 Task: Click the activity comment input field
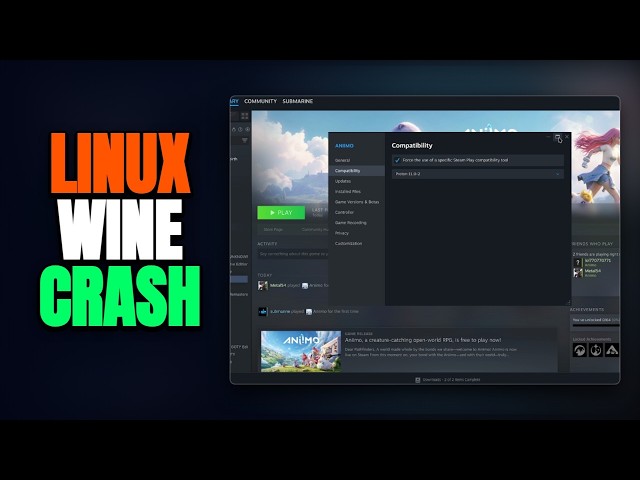pos(293,254)
